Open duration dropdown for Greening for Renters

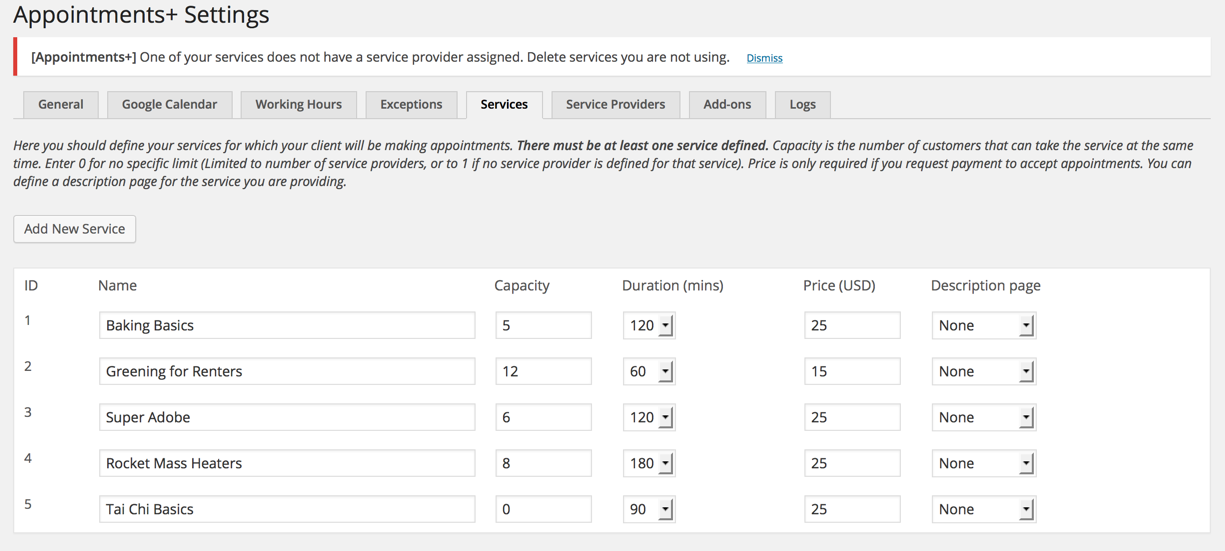[x=649, y=371]
